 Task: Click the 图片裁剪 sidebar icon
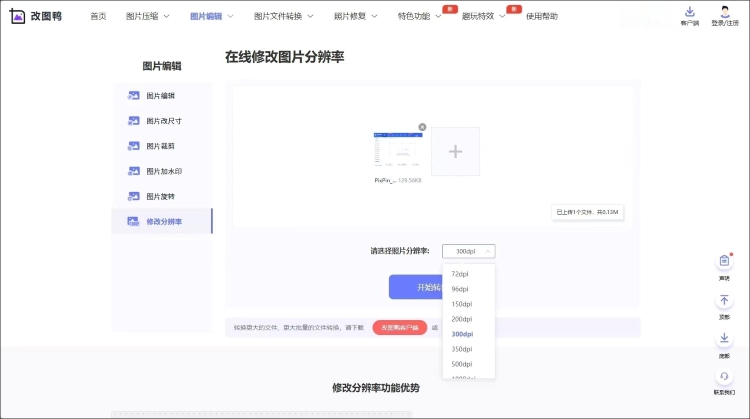(x=133, y=146)
